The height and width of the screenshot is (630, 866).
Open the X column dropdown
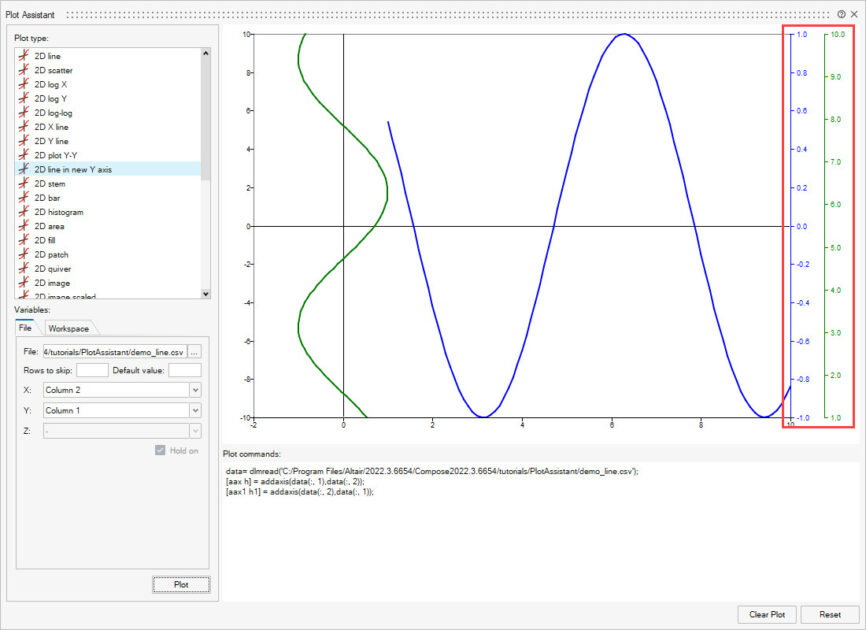[196, 390]
